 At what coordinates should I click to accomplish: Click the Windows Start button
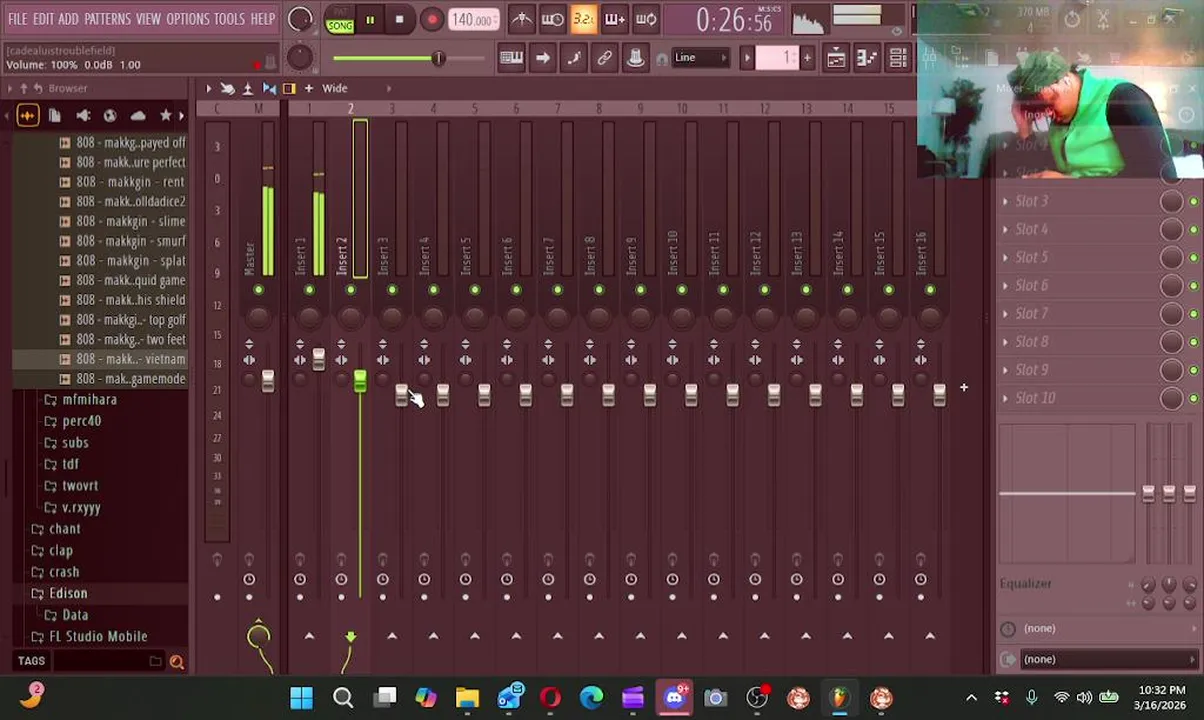pos(301,697)
